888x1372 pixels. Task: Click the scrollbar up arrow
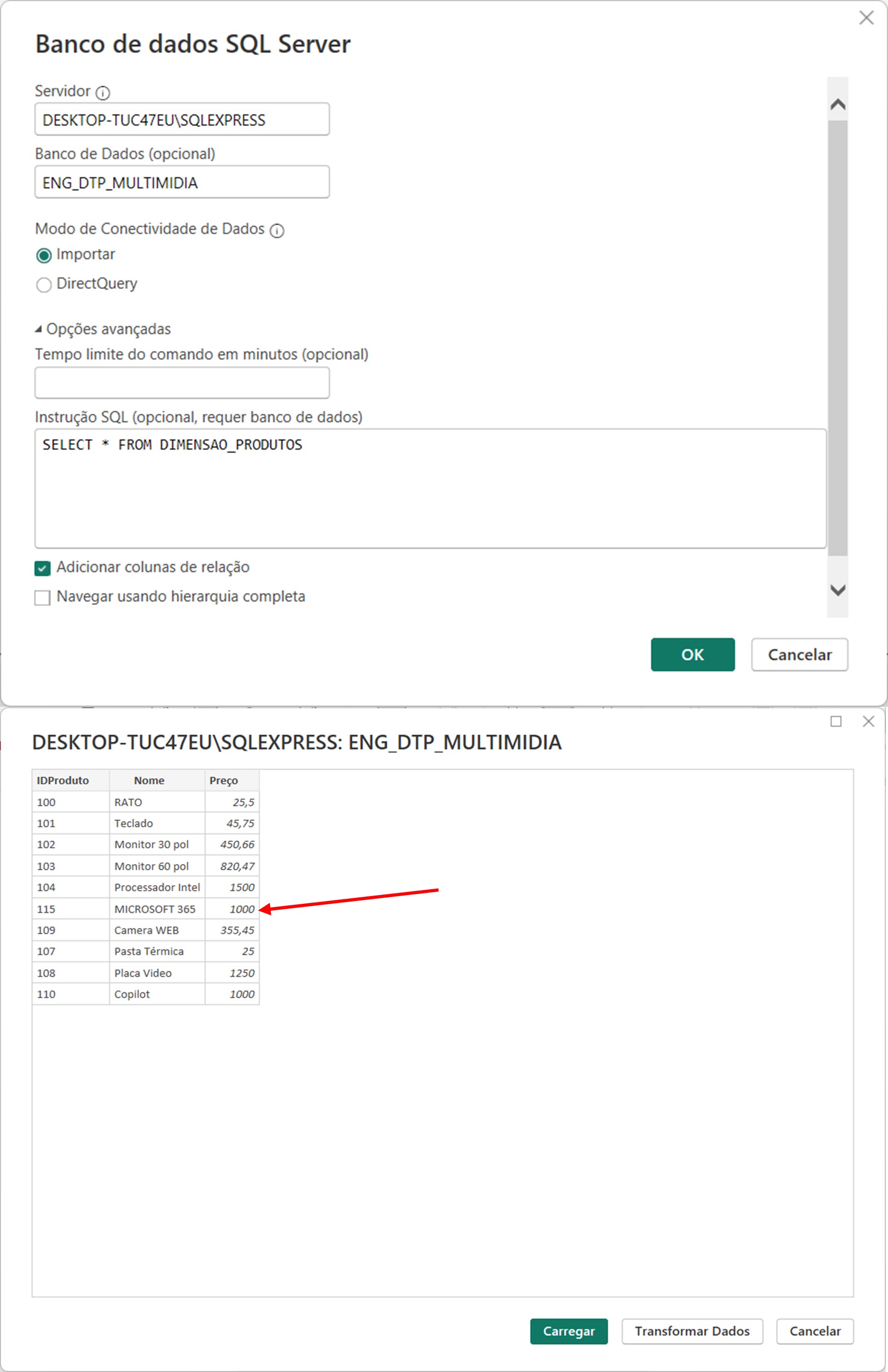[x=838, y=104]
